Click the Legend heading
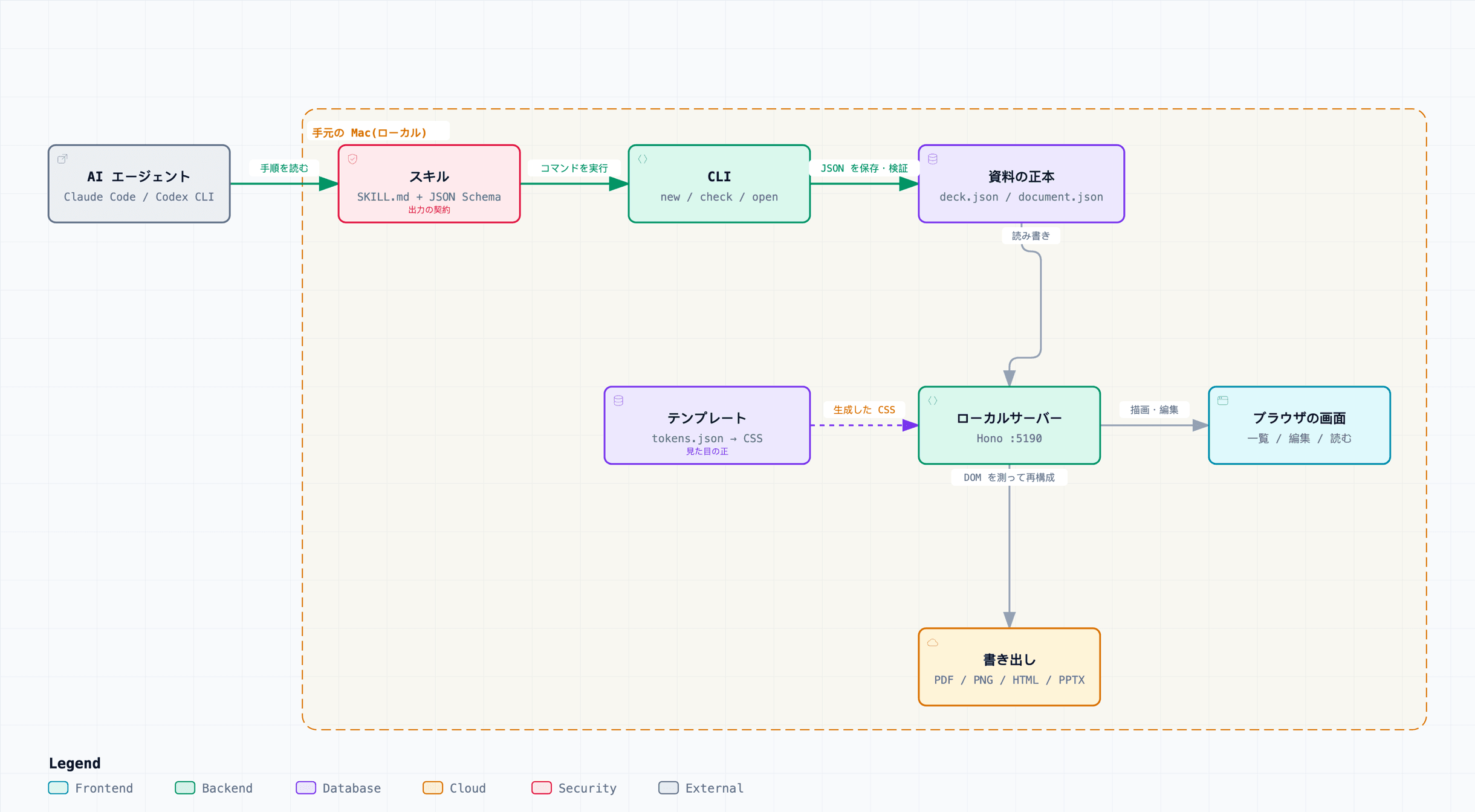Image resolution: width=1475 pixels, height=812 pixels. coord(75,763)
